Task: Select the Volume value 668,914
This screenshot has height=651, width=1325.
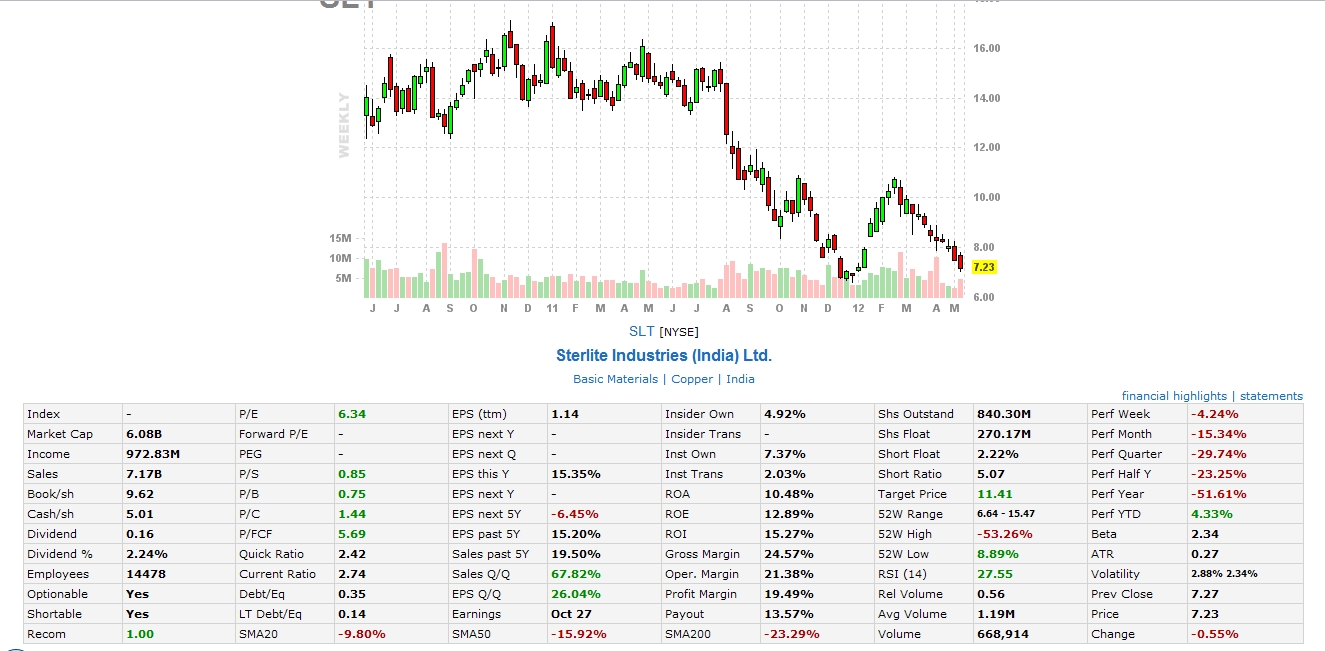Action: tap(1003, 634)
